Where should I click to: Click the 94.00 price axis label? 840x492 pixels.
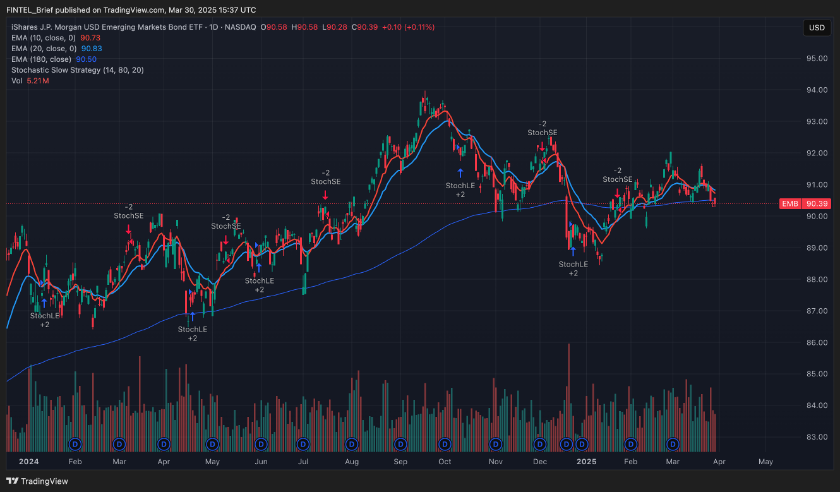(x=816, y=90)
